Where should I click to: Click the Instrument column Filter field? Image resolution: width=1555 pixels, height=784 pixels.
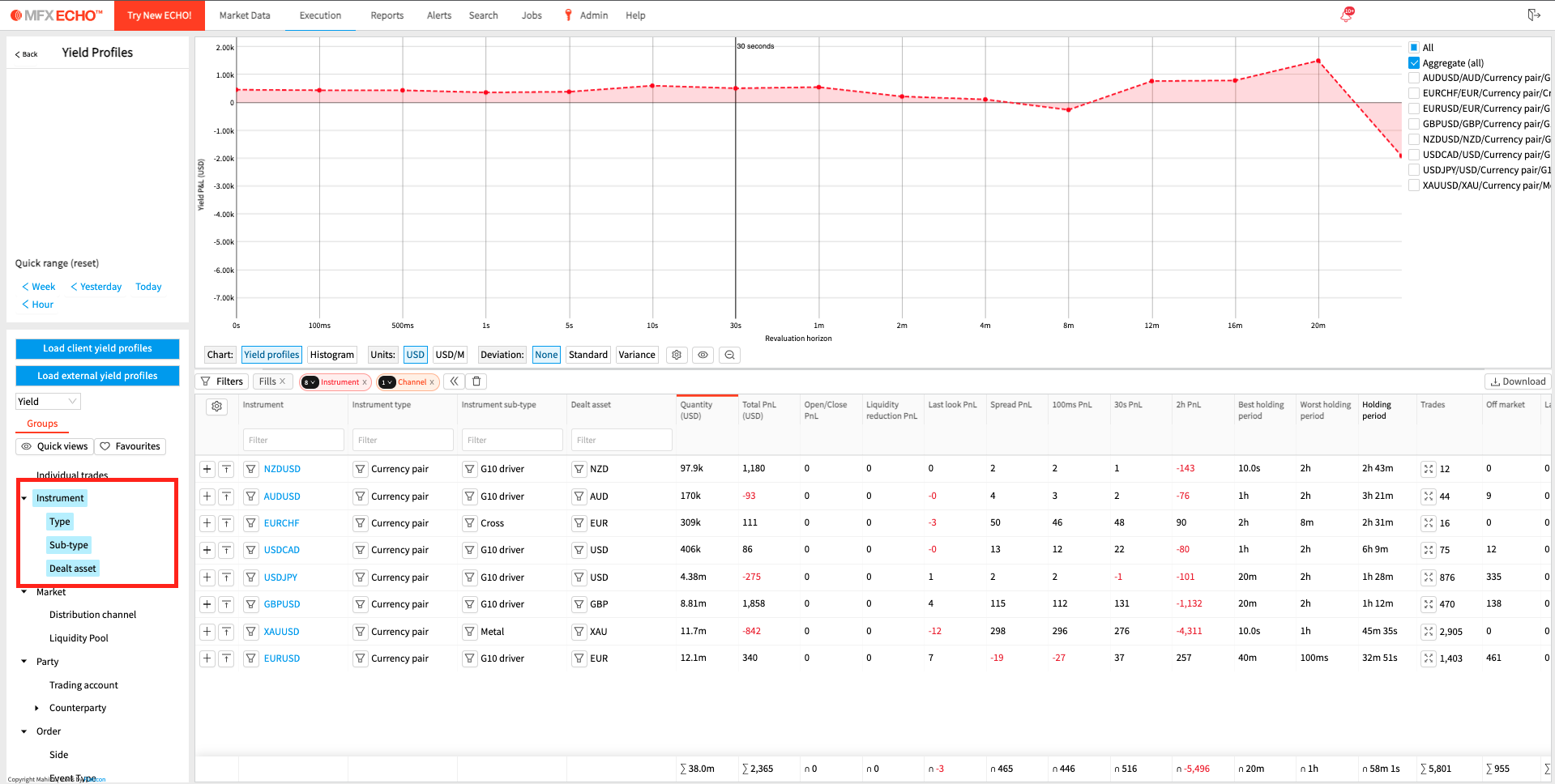point(293,440)
